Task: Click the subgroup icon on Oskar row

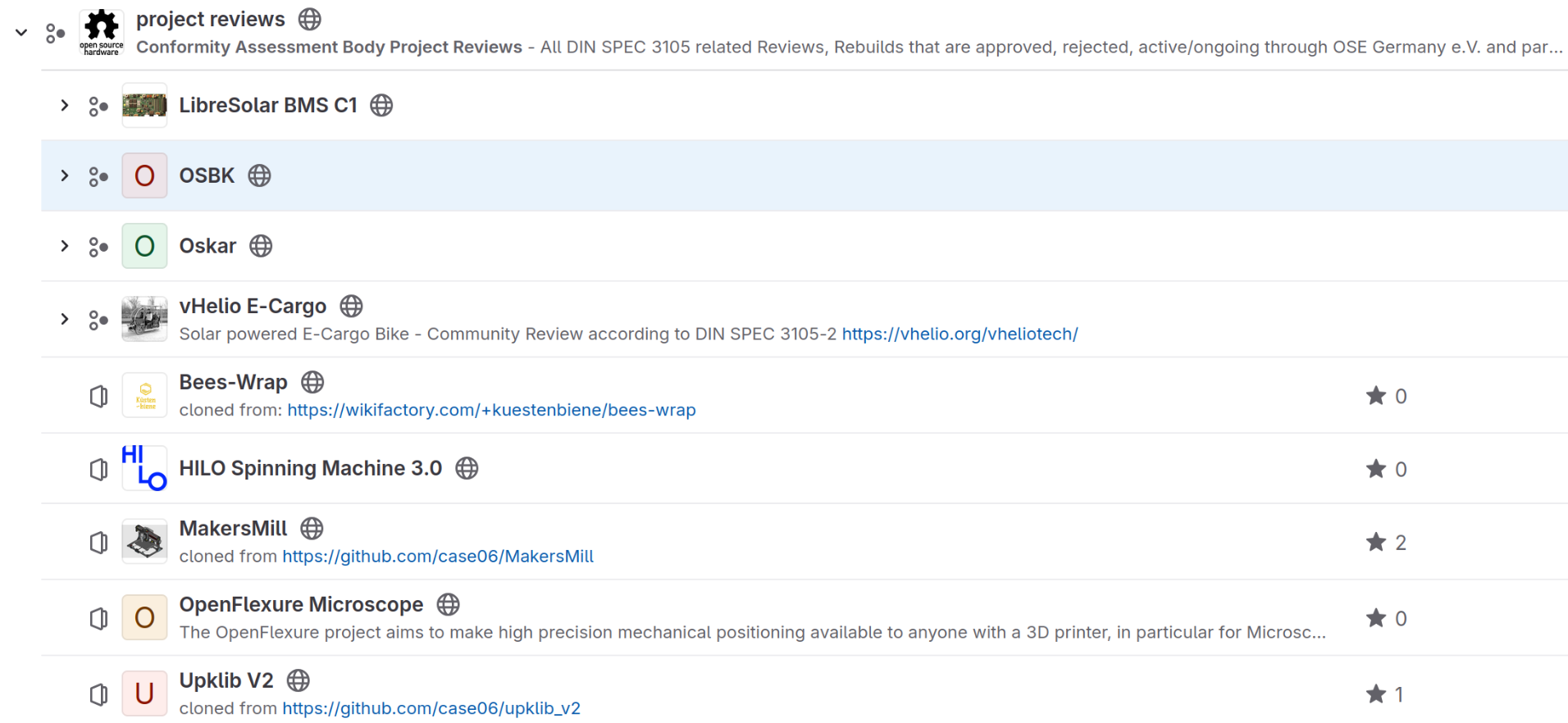Action: (98, 248)
